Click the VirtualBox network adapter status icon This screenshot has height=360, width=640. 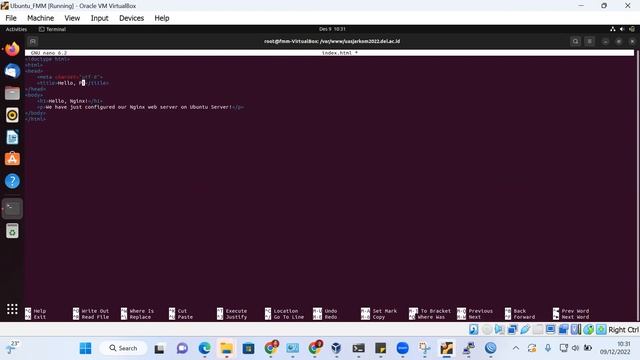coord(512,329)
